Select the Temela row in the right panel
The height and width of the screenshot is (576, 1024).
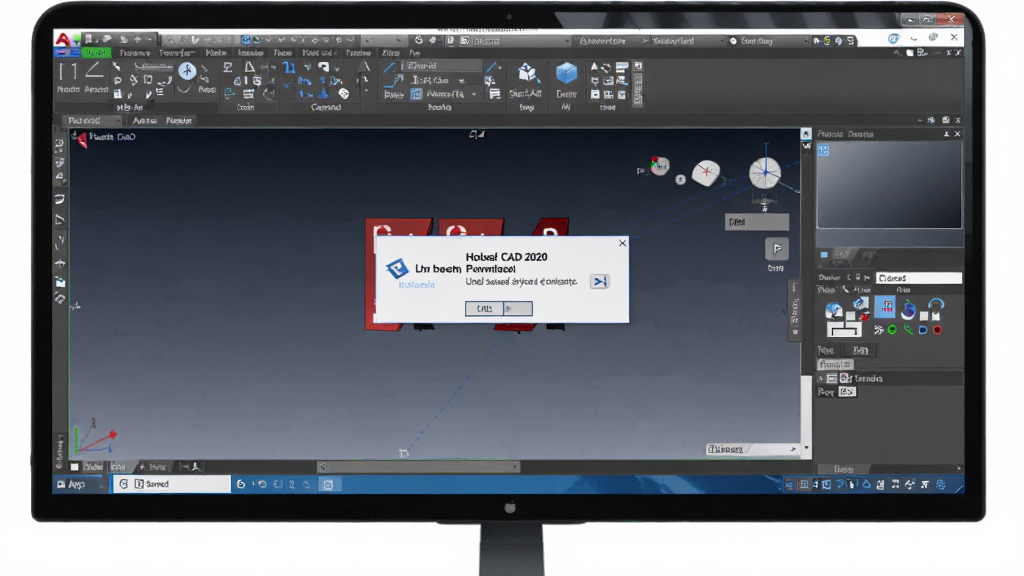coord(889,379)
